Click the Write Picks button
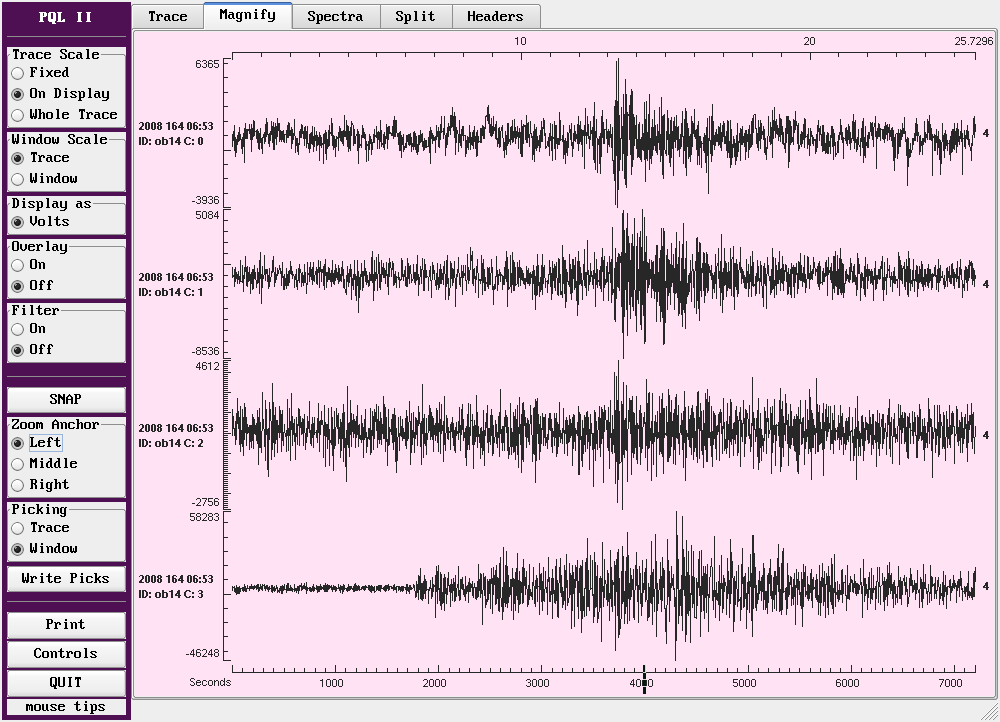1000x722 pixels. (x=66, y=579)
